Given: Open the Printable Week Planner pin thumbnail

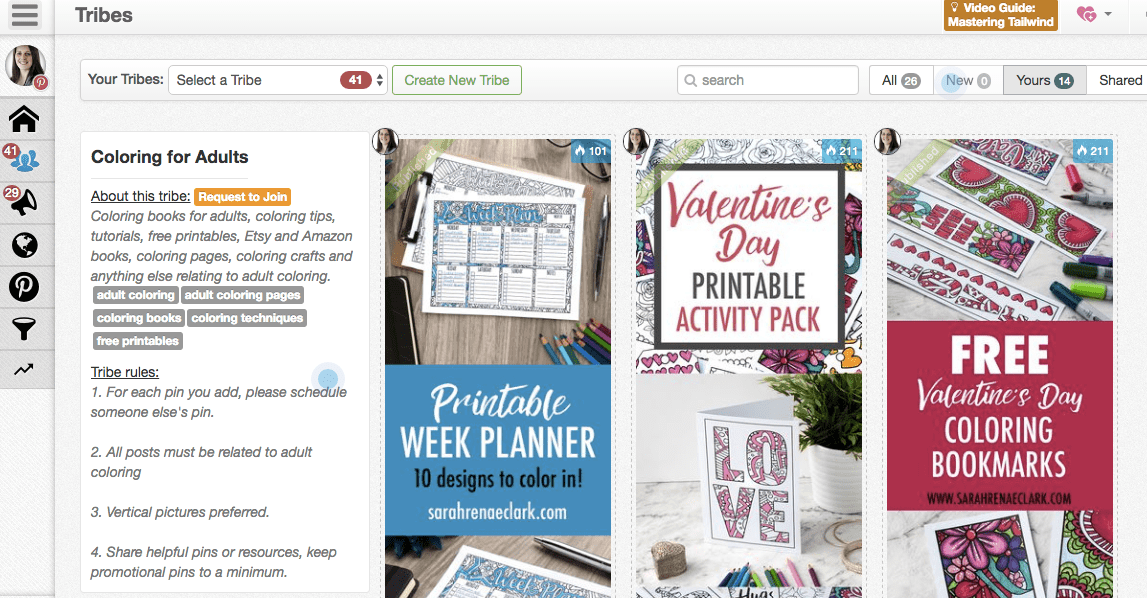Looking at the screenshot, I should (x=498, y=368).
